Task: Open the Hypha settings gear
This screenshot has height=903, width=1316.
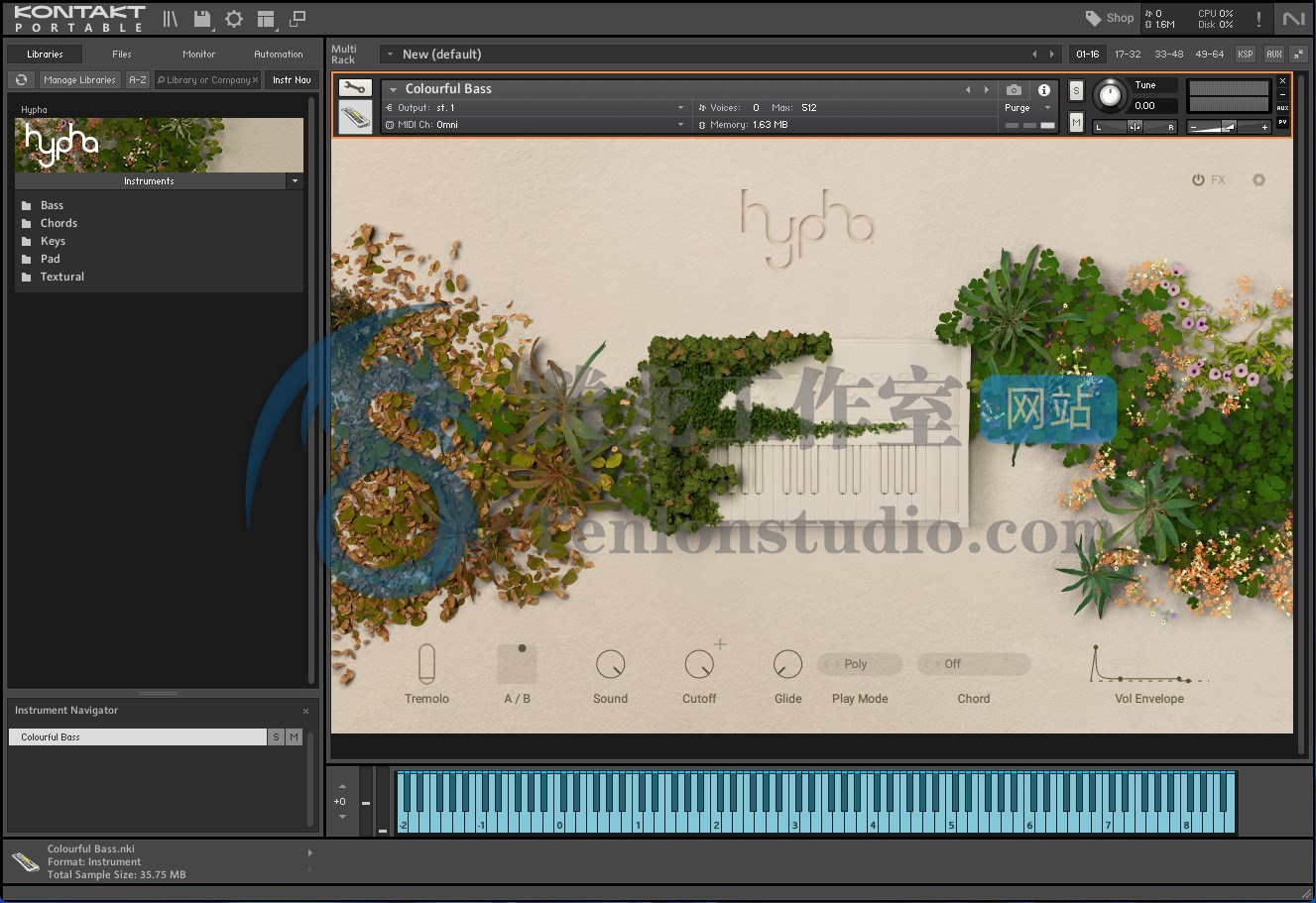Action: pos(1258,180)
